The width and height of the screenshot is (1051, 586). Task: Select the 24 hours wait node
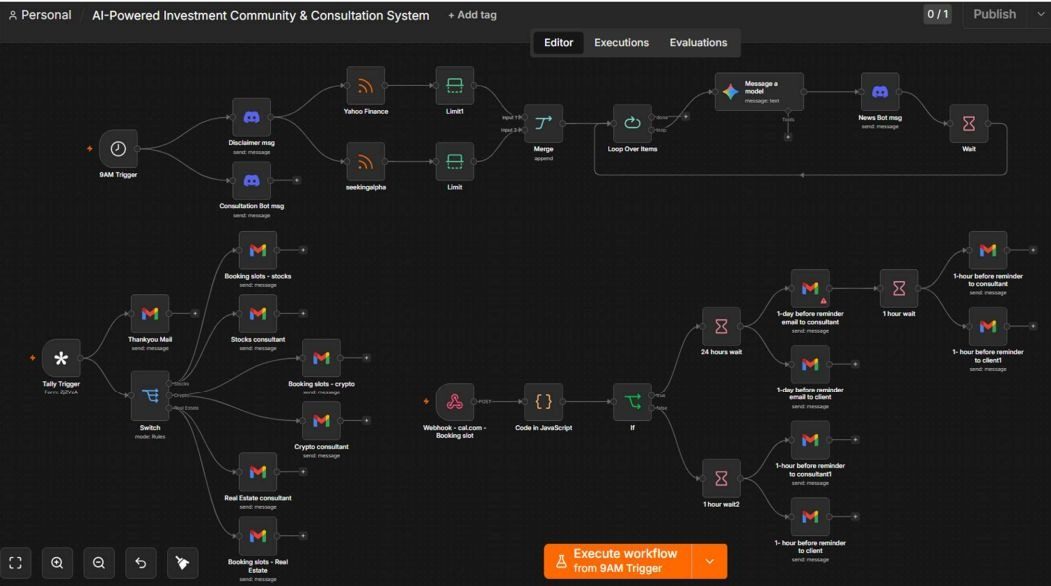pyautogui.click(x=721, y=326)
